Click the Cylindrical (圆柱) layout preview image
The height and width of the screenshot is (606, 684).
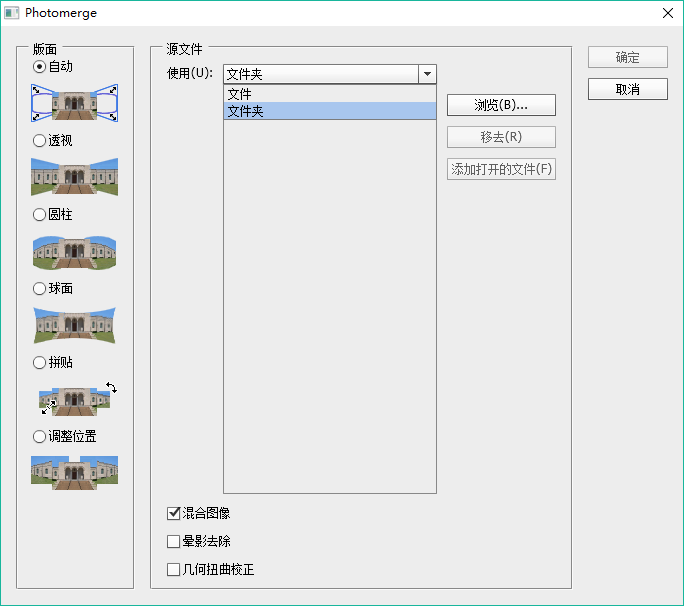point(75,252)
